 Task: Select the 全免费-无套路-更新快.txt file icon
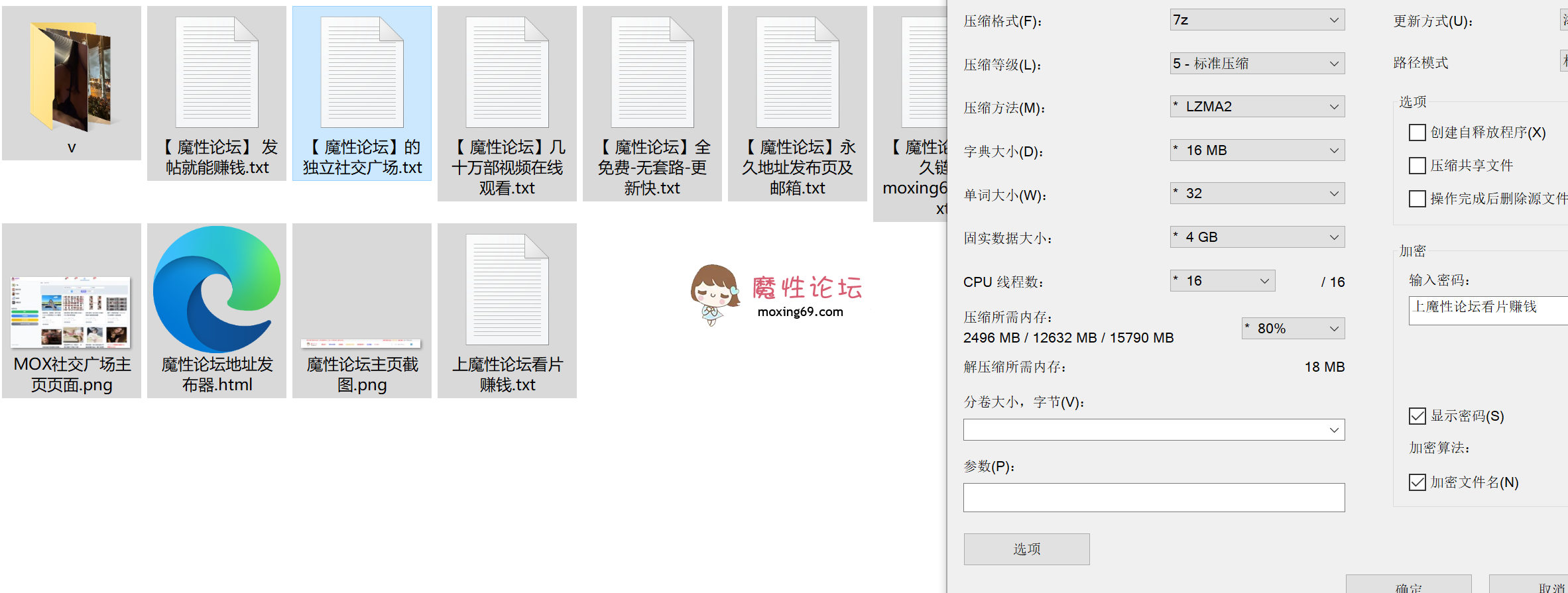(652, 73)
